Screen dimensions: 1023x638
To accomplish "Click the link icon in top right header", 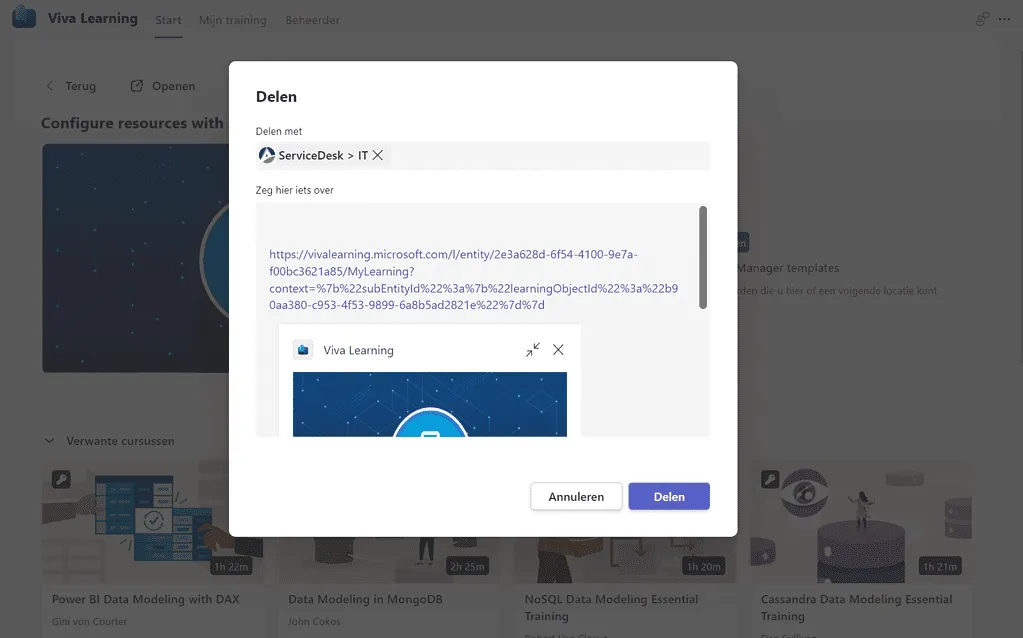I will [x=981, y=19].
